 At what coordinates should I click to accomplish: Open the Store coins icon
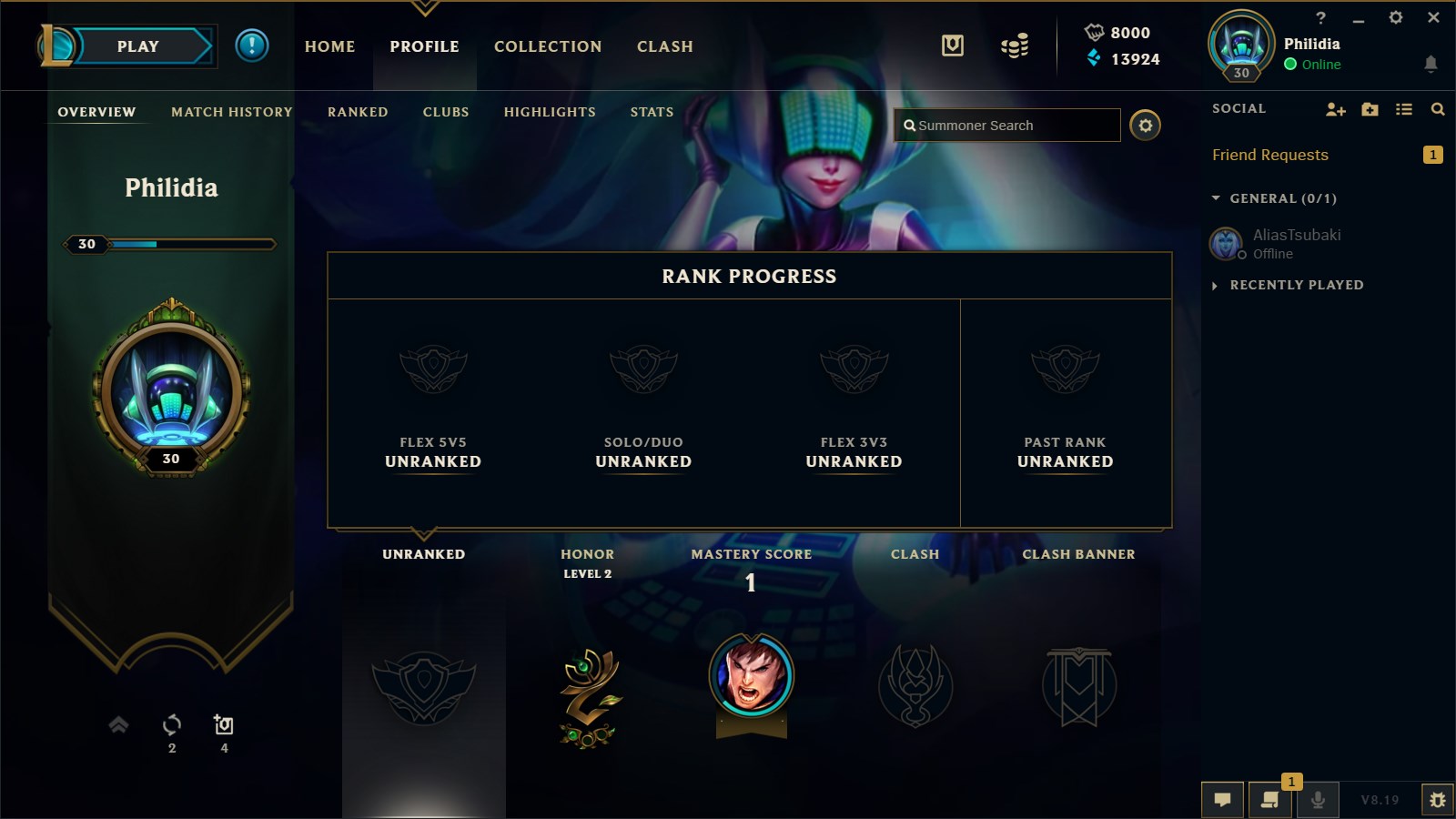coord(1015,45)
